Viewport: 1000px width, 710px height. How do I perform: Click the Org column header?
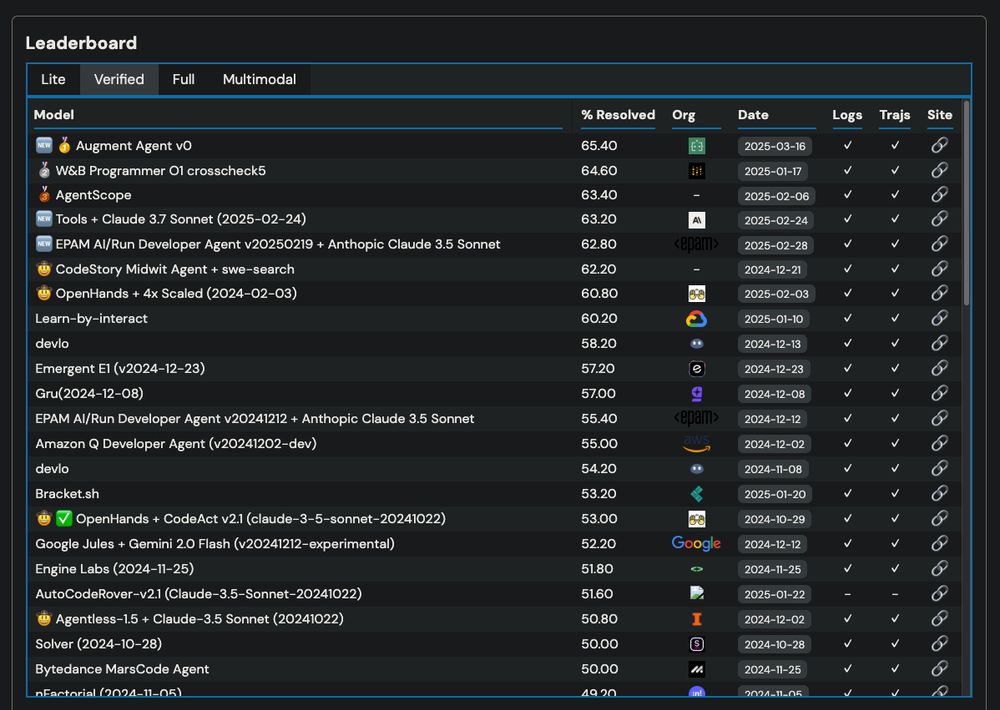tap(684, 115)
